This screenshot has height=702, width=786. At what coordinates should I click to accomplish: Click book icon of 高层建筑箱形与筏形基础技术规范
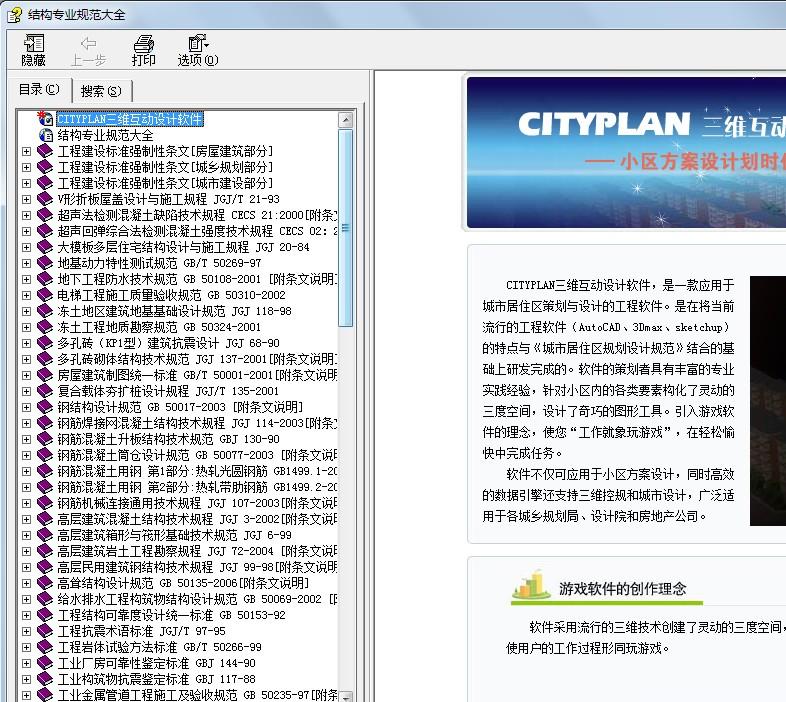pyautogui.click(x=45, y=535)
